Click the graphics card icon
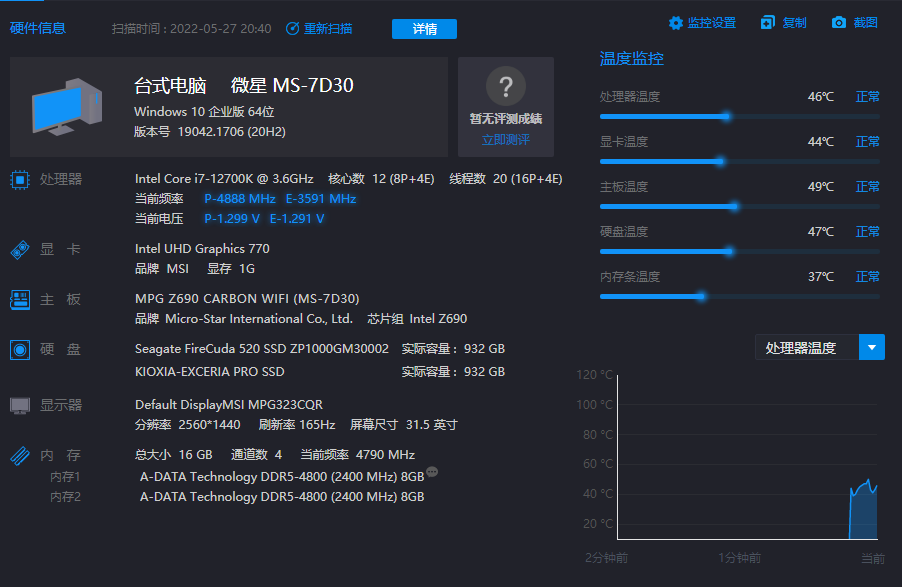The height and width of the screenshot is (587, 902). tap(20, 250)
